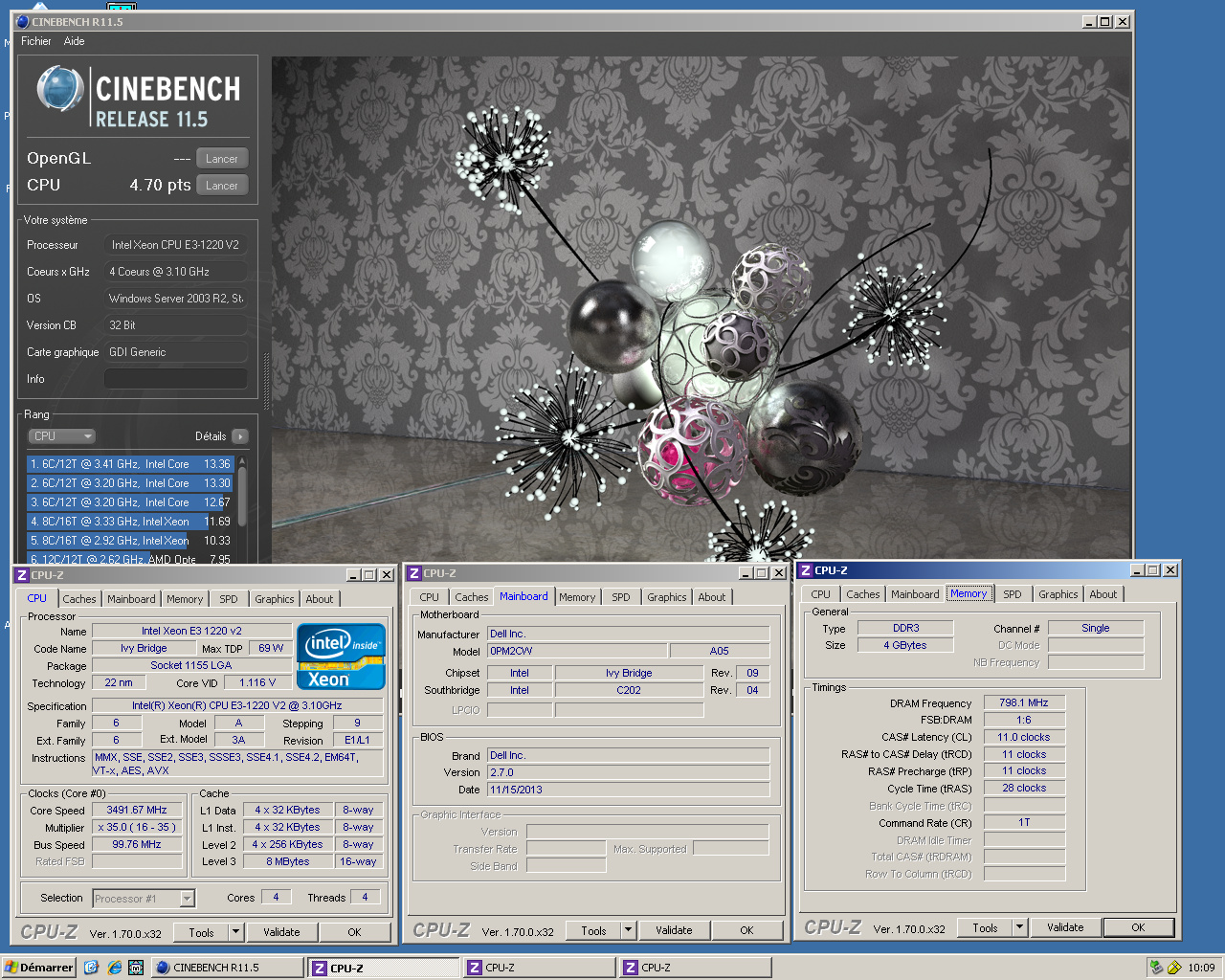
Task: Click the Z icon in the CPU-Z Memory window title bar
Action: pos(806,570)
